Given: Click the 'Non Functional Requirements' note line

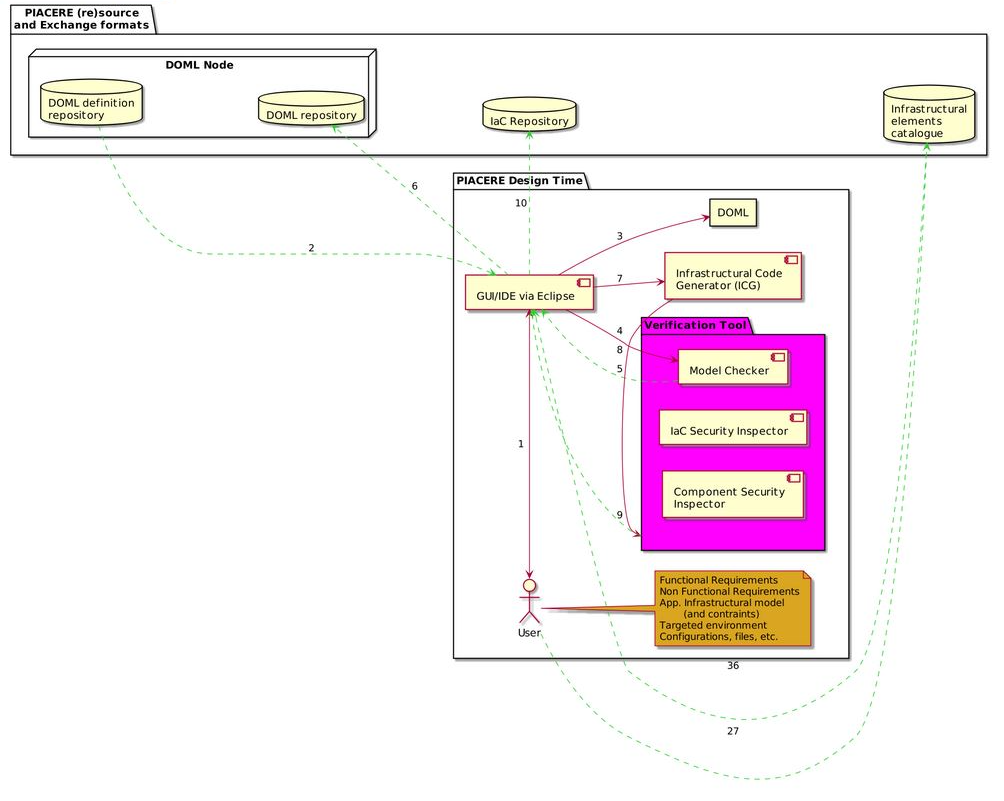Looking at the screenshot, I should [729, 592].
